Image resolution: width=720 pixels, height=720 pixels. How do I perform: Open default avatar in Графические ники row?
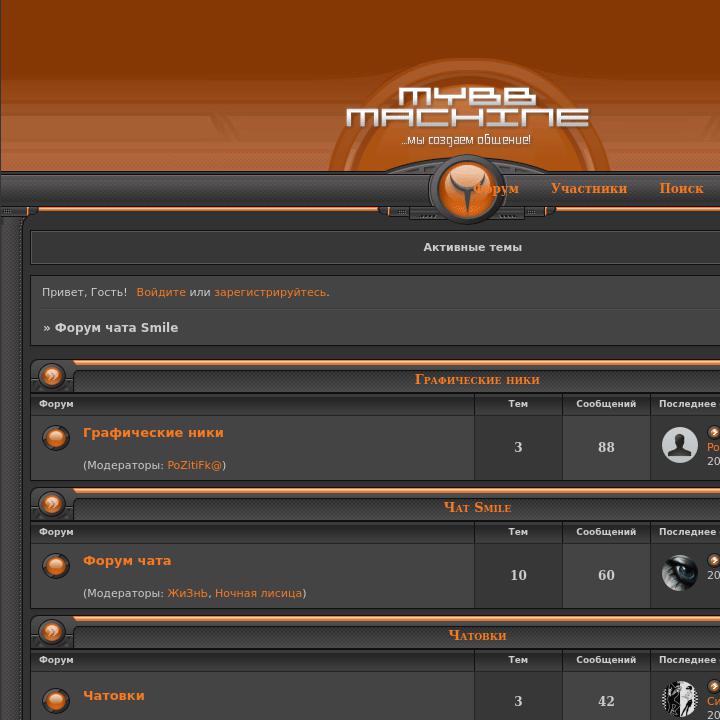click(x=680, y=445)
